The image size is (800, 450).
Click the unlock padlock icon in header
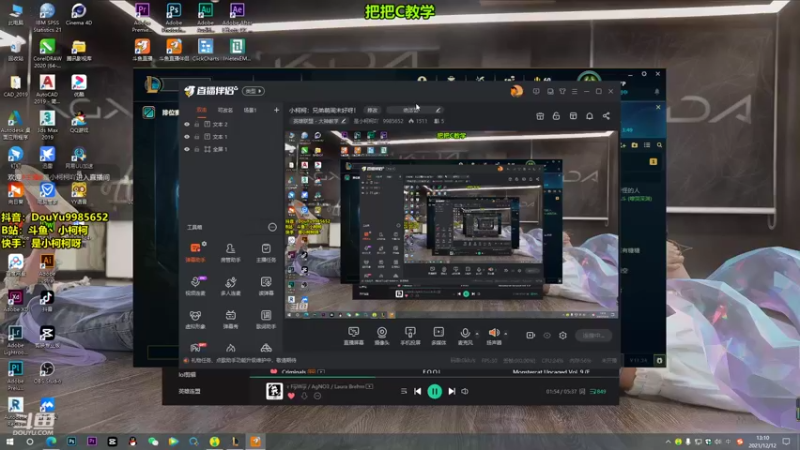(556, 116)
